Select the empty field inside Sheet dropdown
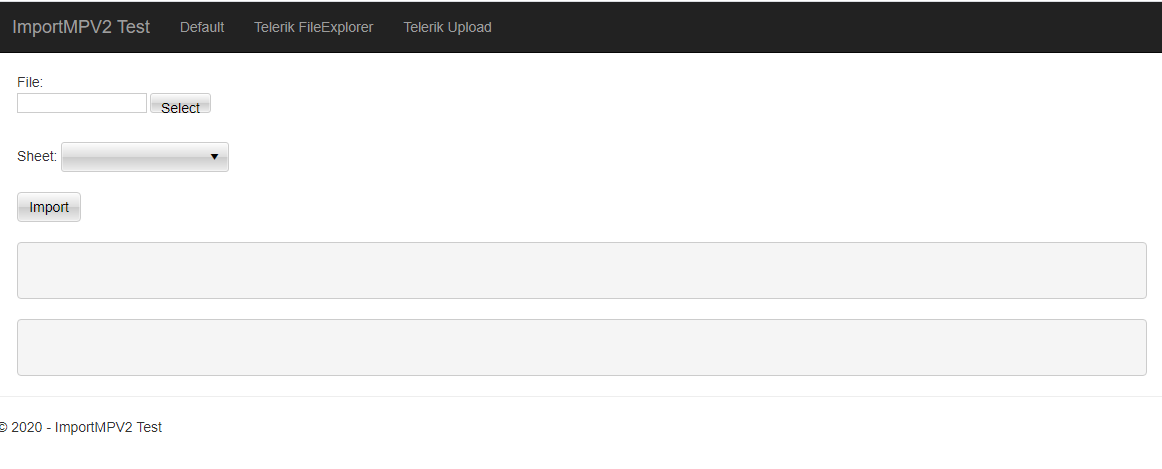This screenshot has width=1162, height=469. (x=134, y=157)
